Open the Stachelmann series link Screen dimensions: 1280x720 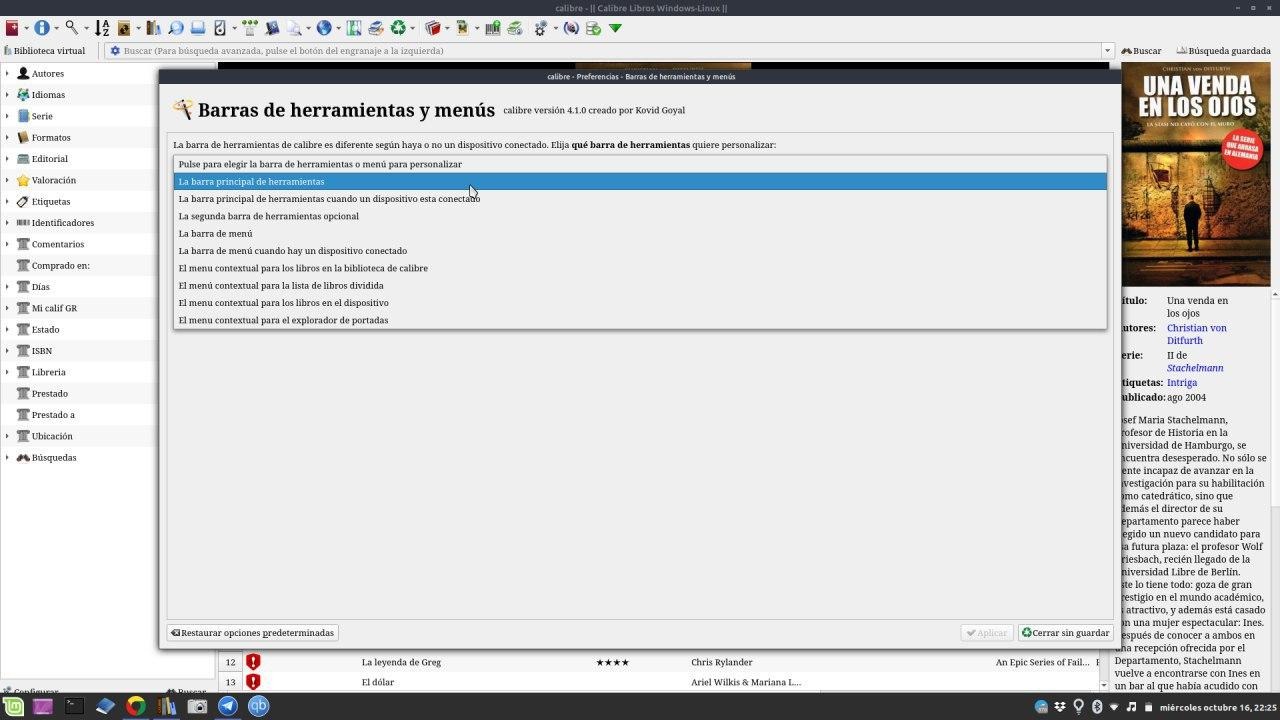[1195, 368]
